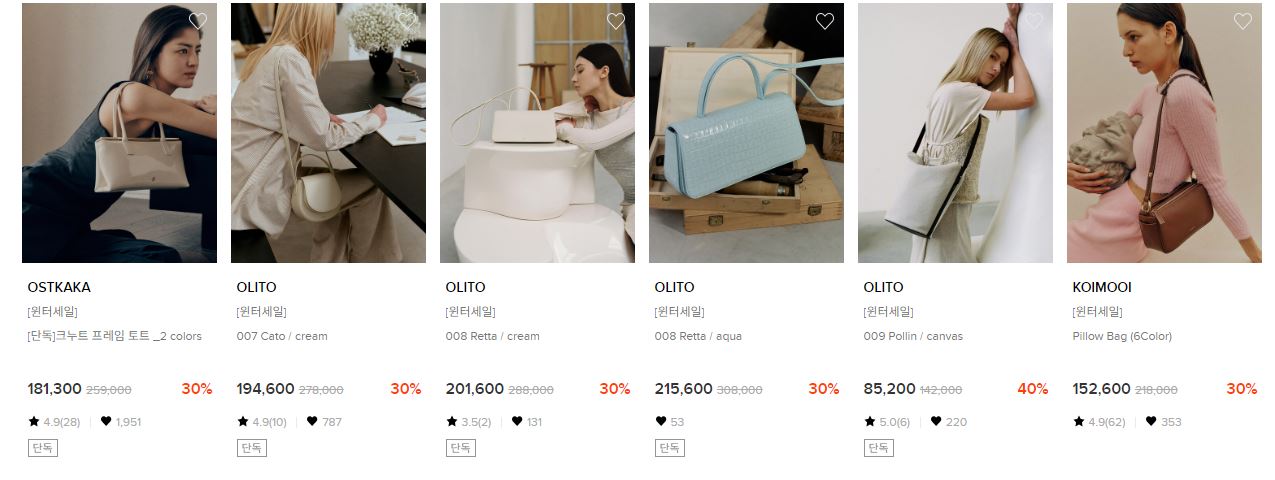Screen dimensions: 1275x480
Task: Click the black heart showing 53 likes
Action: coord(660,422)
